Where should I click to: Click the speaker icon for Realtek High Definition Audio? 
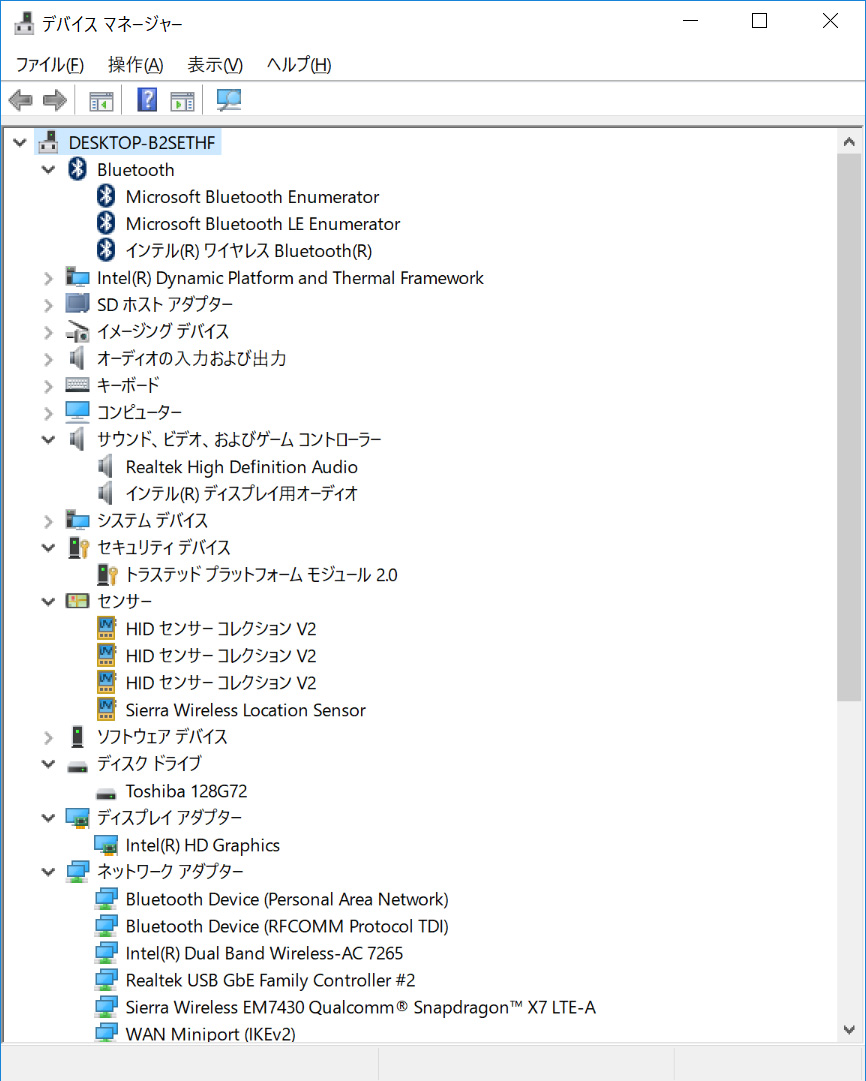[106, 466]
